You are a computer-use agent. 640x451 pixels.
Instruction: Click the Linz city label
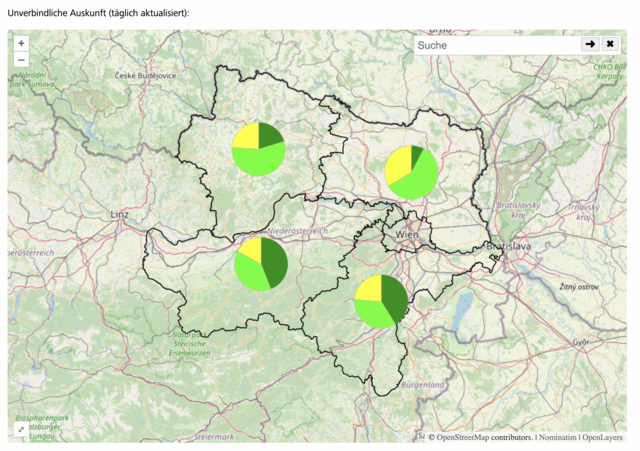pyautogui.click(x=121, y=215)
